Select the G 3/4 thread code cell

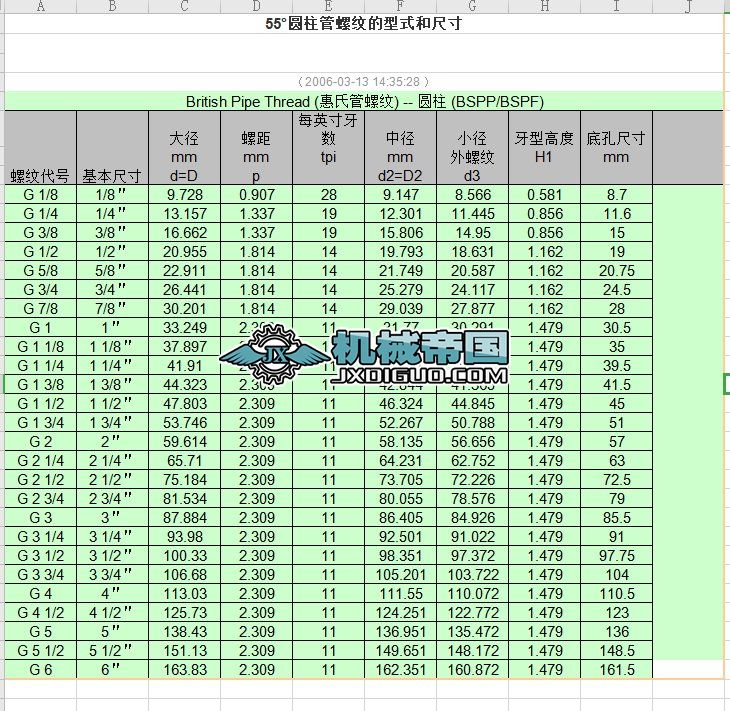pos(41,290)
